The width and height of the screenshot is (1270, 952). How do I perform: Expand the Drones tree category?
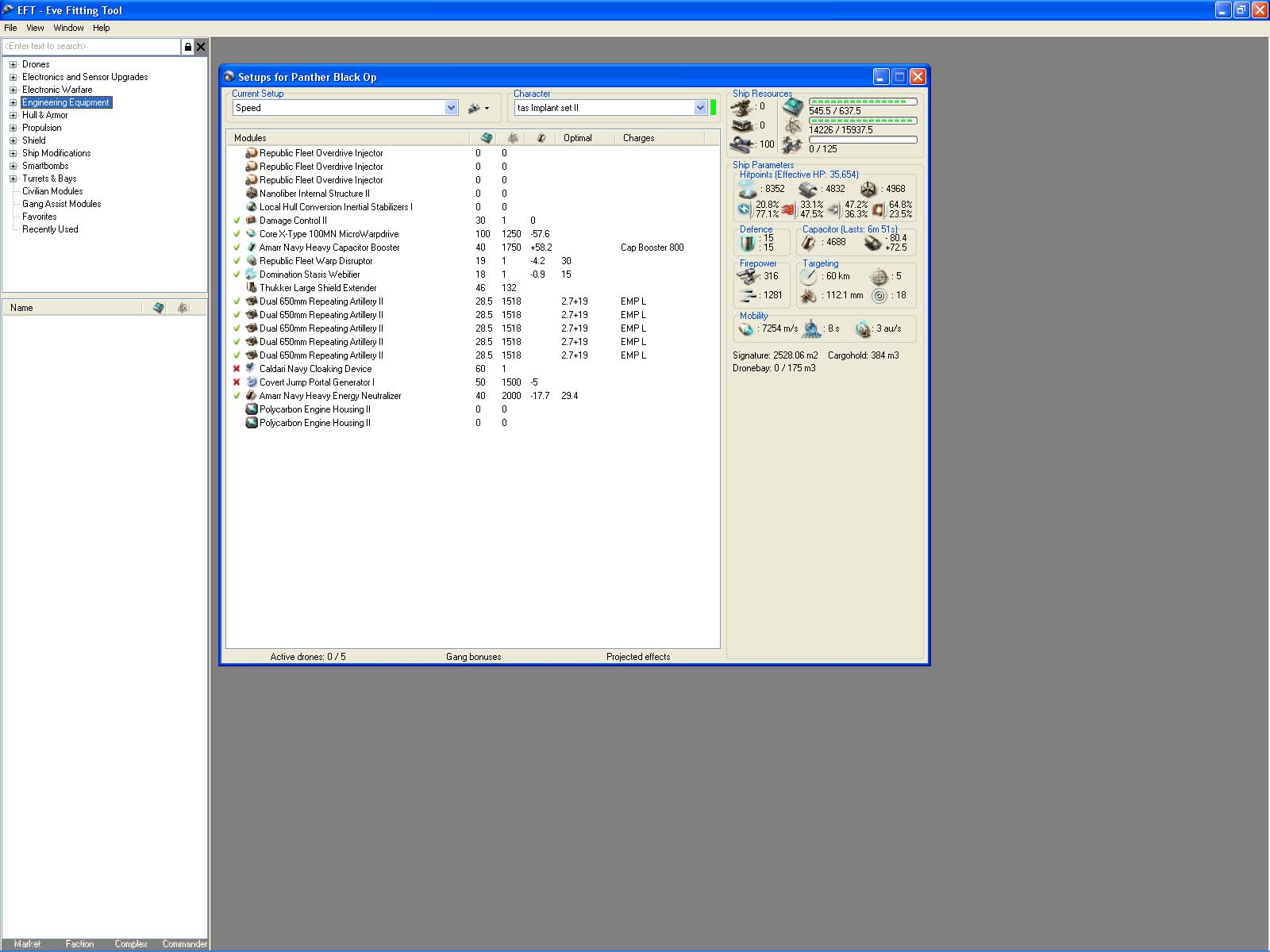(13, 64)
